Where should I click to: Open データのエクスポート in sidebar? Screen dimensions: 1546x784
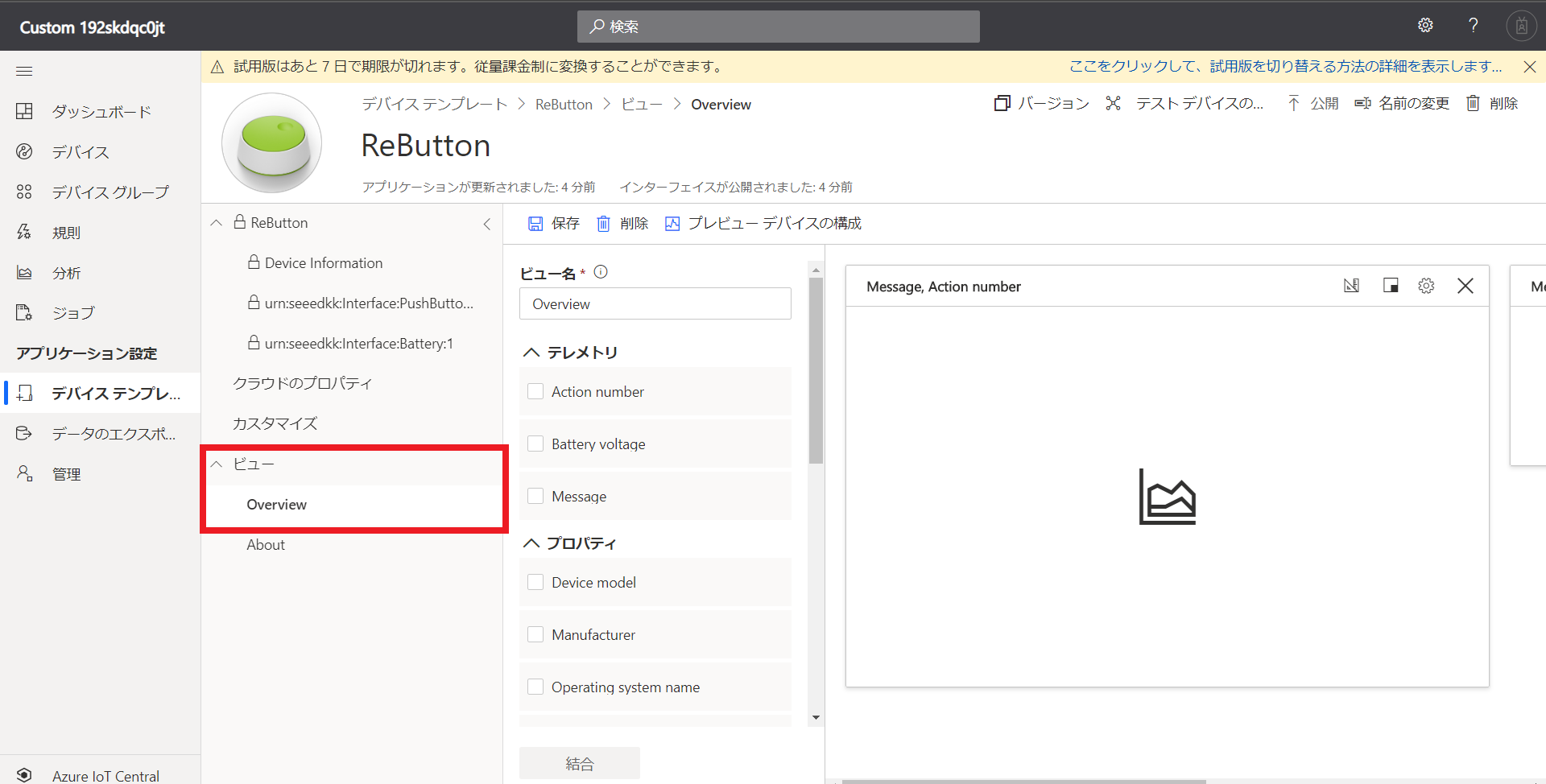pos(100,434)
